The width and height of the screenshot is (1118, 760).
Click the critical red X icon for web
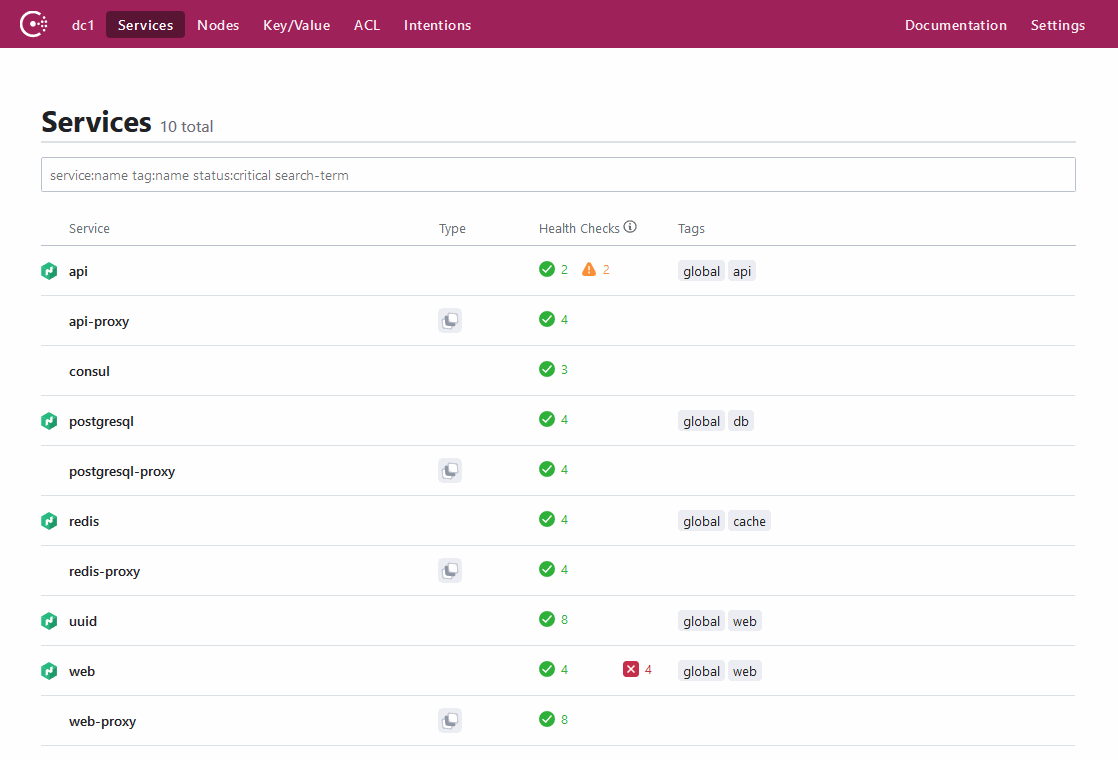[631, 669]
